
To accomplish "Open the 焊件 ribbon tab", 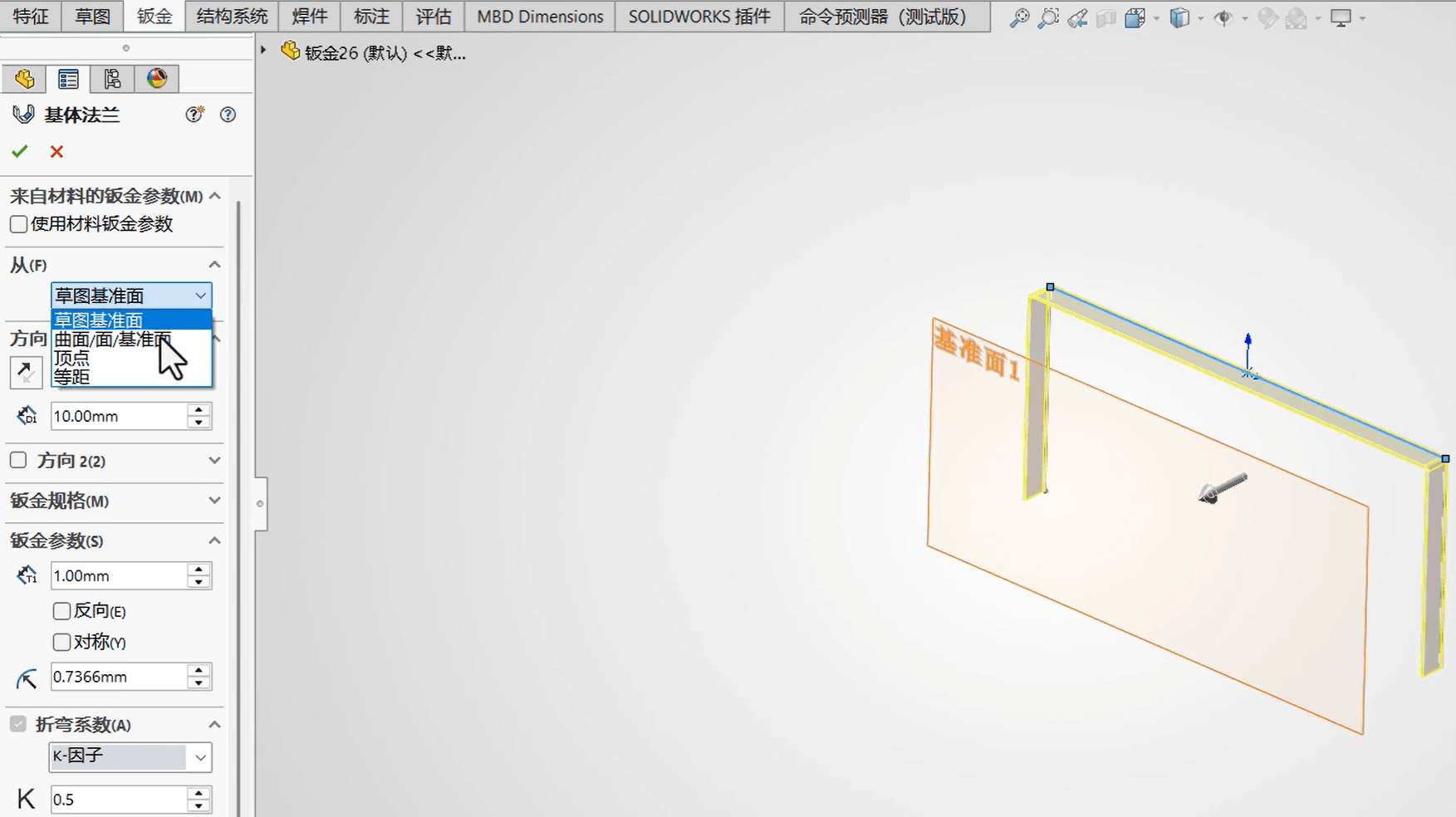I will tap(309, 17).
